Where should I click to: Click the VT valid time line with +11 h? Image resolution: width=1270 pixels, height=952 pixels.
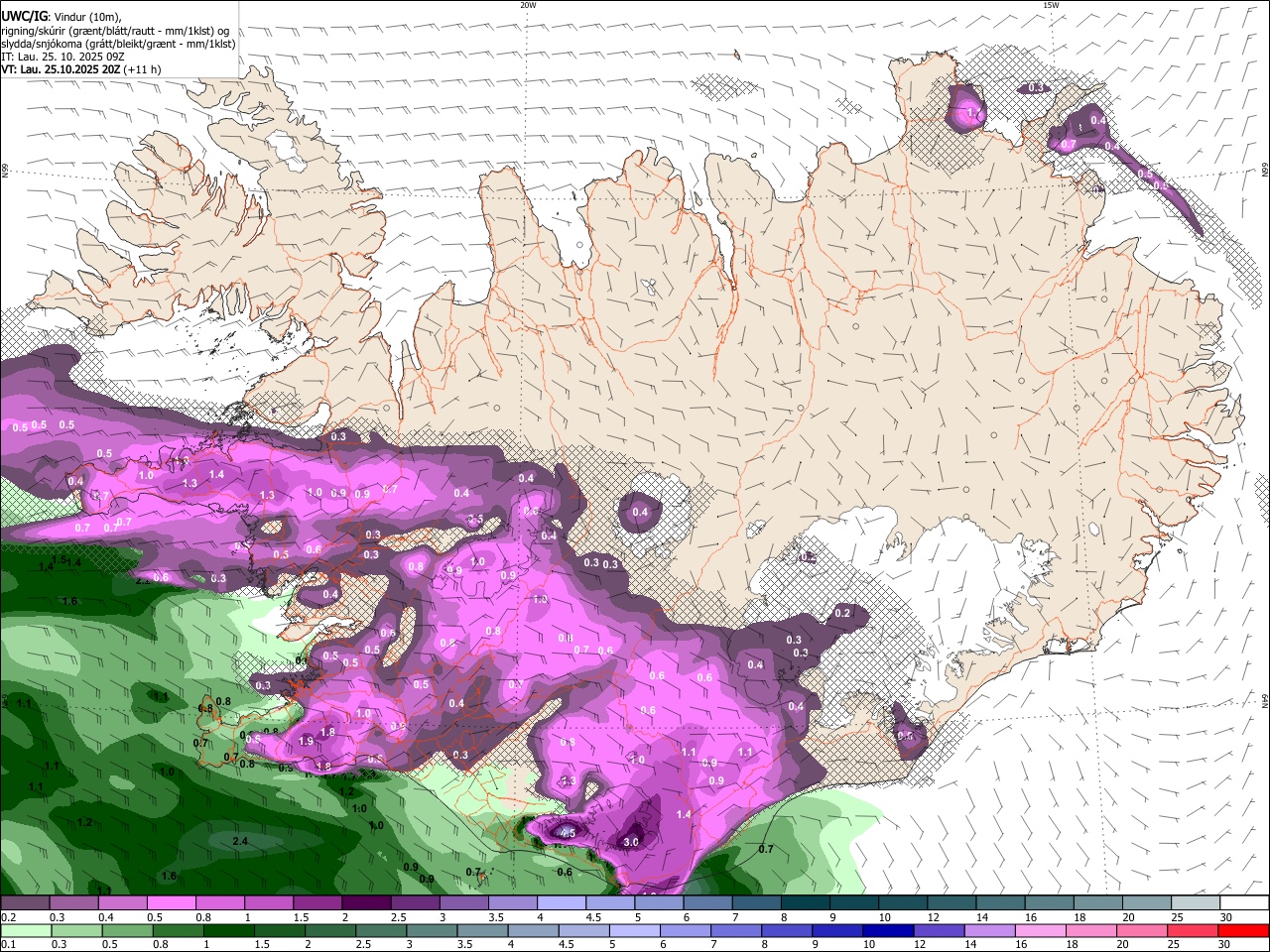81,69
